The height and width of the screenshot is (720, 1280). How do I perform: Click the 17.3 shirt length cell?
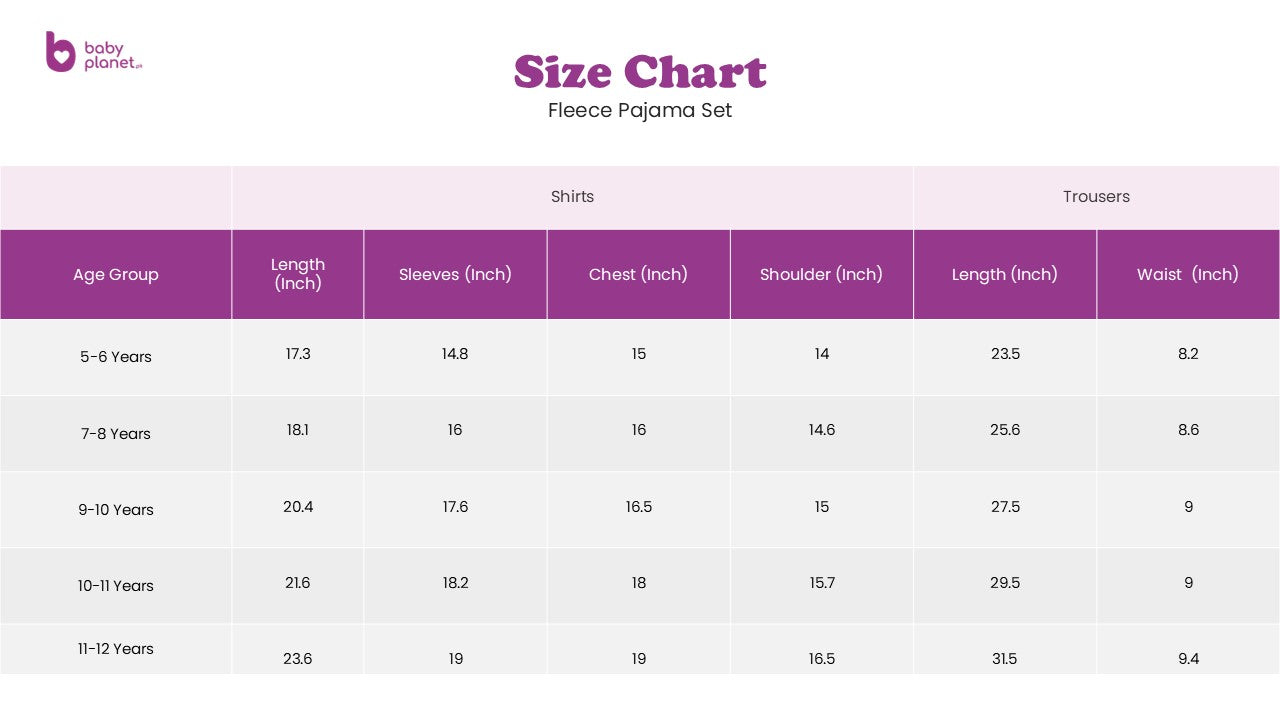point(298,354)
